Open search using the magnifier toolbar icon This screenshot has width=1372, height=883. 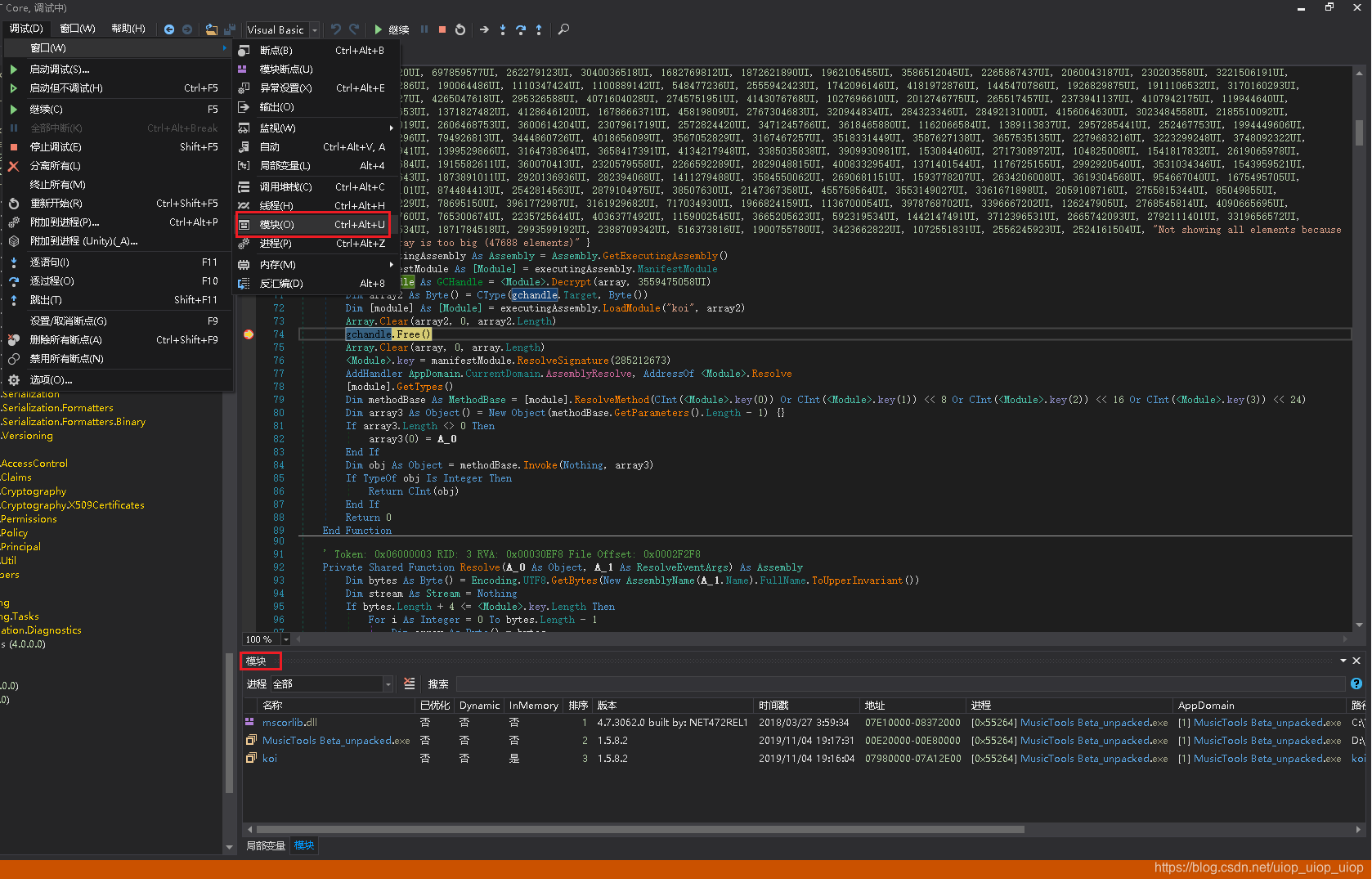tap(563, 29)
